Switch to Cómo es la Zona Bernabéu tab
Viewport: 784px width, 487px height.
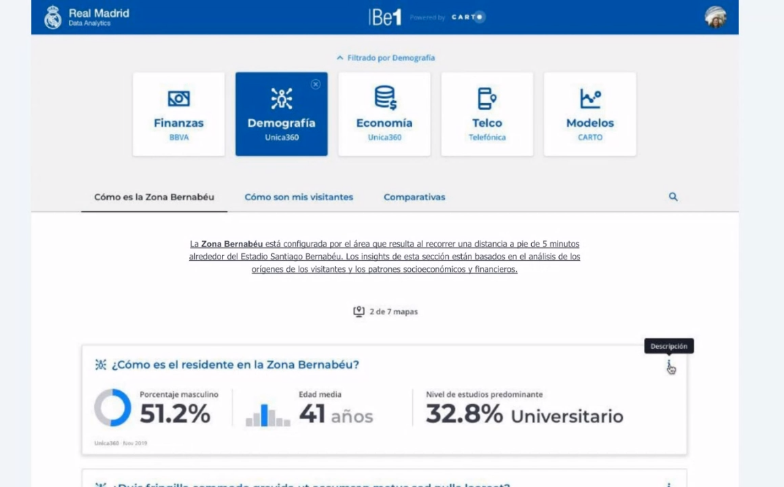point(154,197)
